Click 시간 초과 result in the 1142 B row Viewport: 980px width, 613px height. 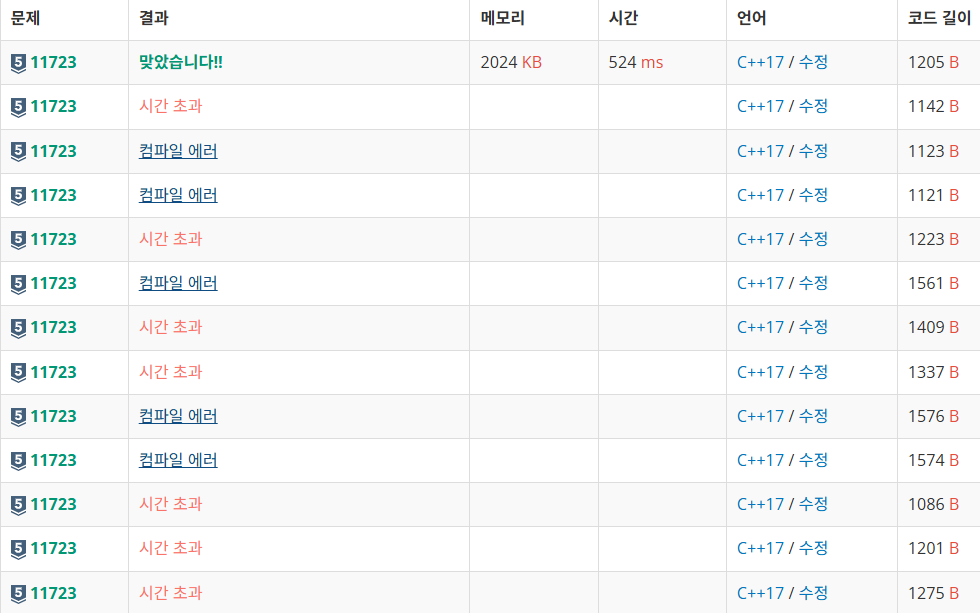pos(171,106)
